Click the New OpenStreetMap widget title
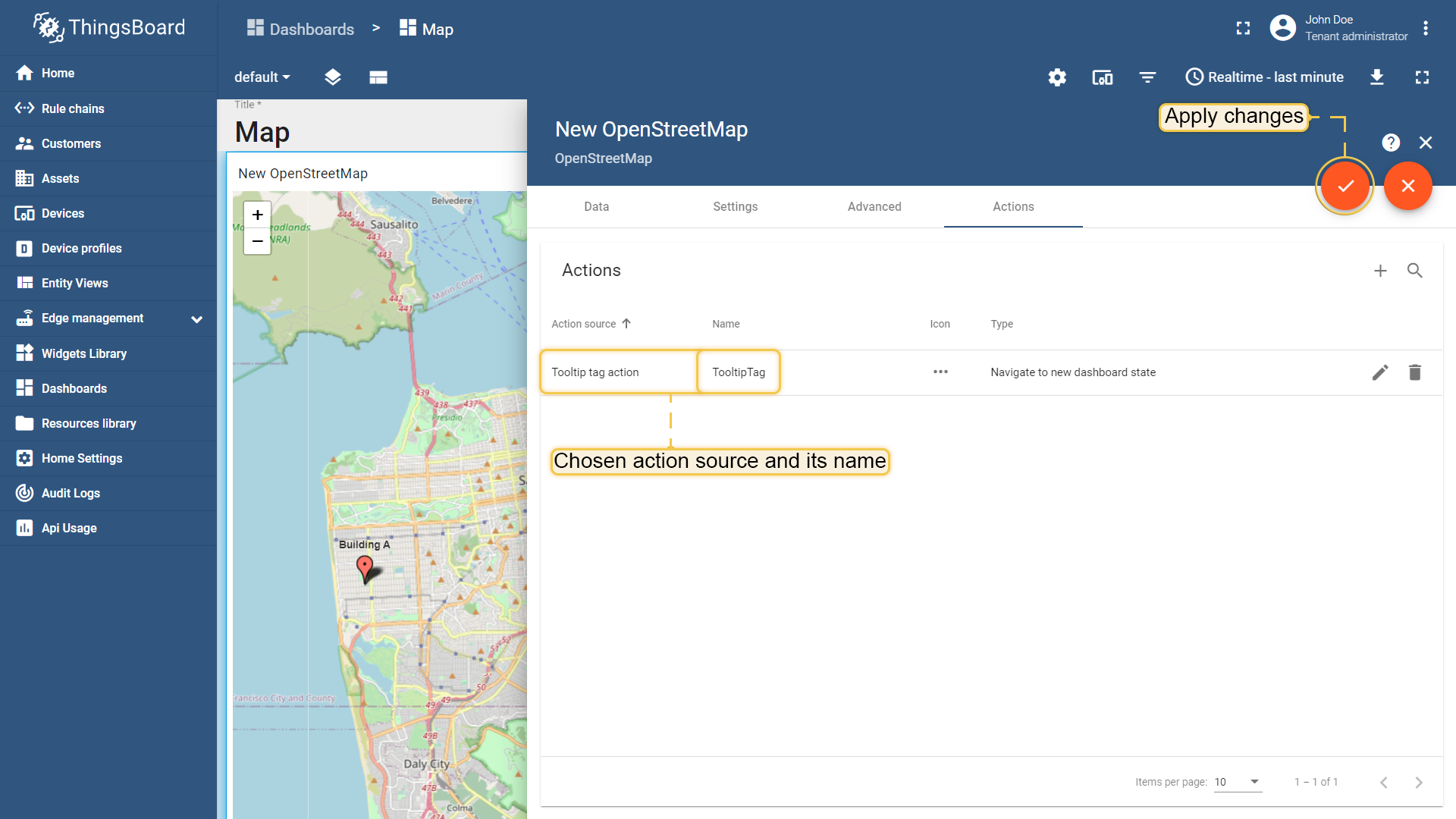Viewport: 1456px width, 819px height. pos(303,174)
